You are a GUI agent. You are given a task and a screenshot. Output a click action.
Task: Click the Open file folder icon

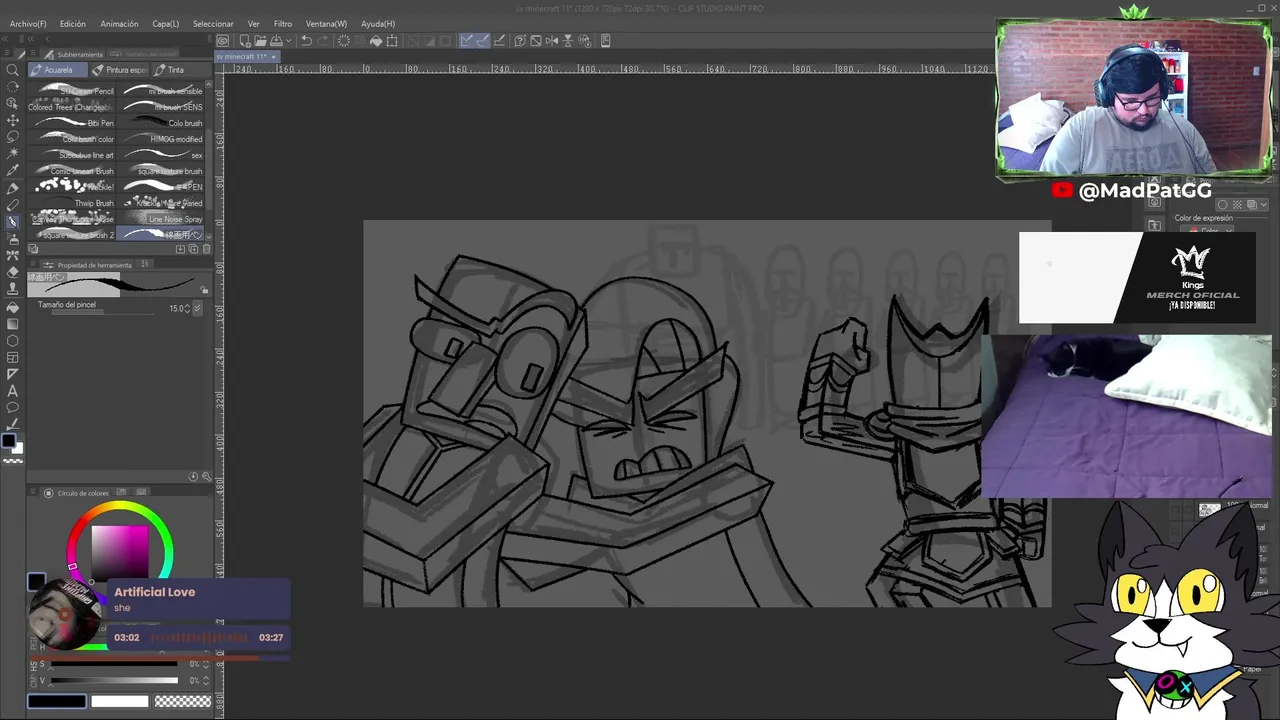pos(260,41)
